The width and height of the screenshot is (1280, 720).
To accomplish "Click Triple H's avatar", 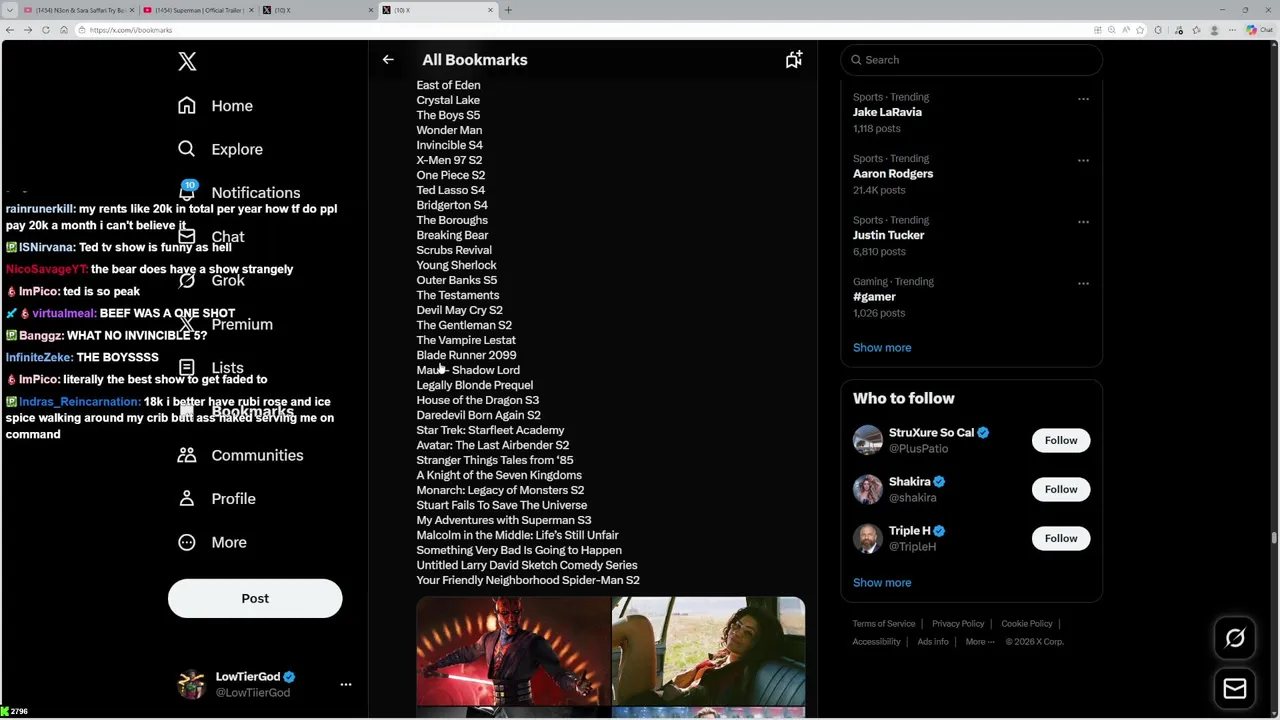I will [867, 538].
